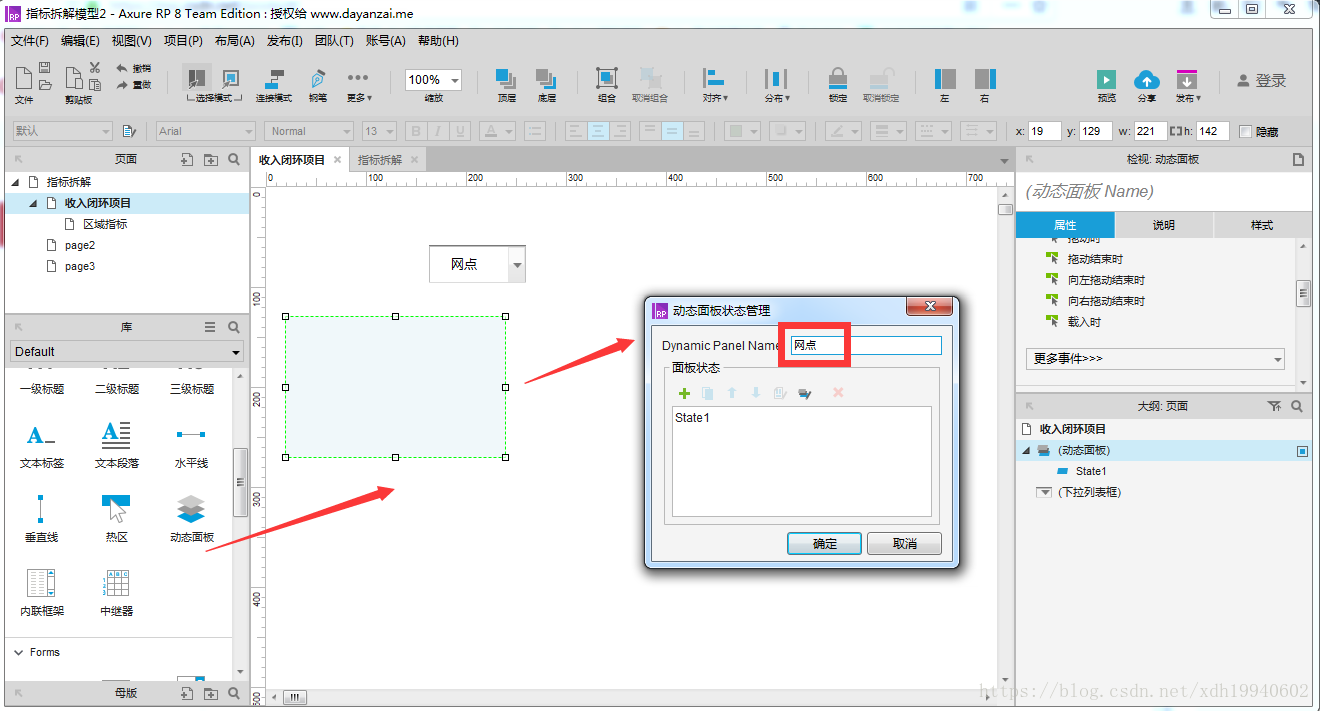This screenshot has width=1320, height=711.
Task: Click the new file icon in toolbar
Action: (24, 79)
